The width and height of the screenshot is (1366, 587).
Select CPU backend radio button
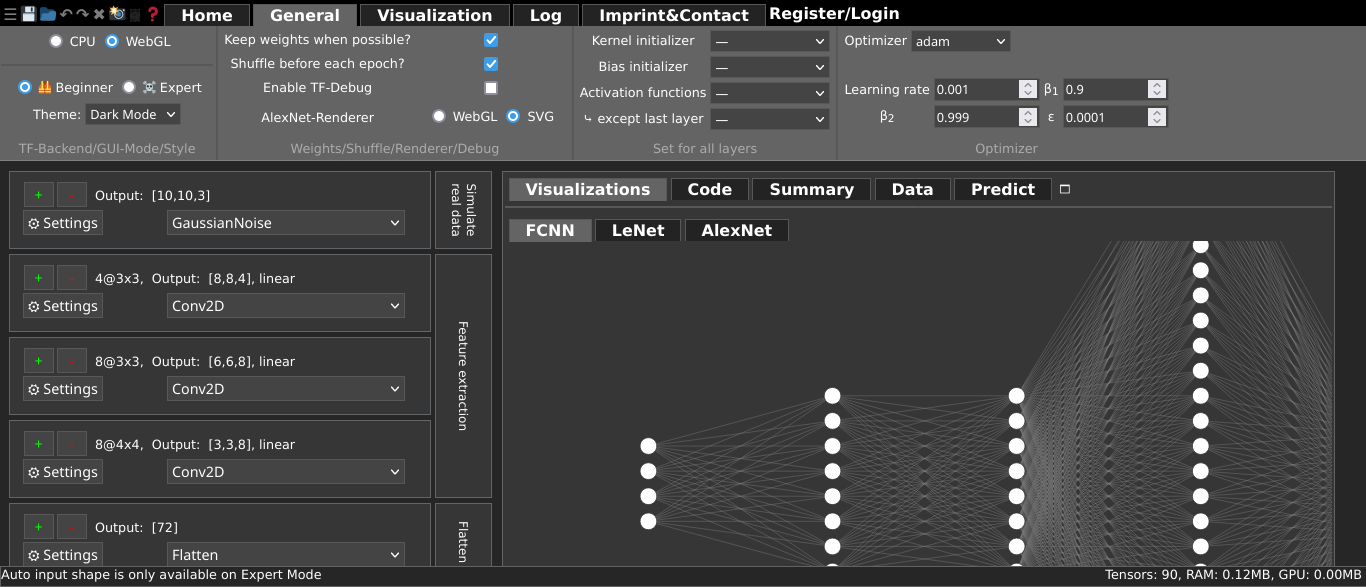tap(56, 41)
